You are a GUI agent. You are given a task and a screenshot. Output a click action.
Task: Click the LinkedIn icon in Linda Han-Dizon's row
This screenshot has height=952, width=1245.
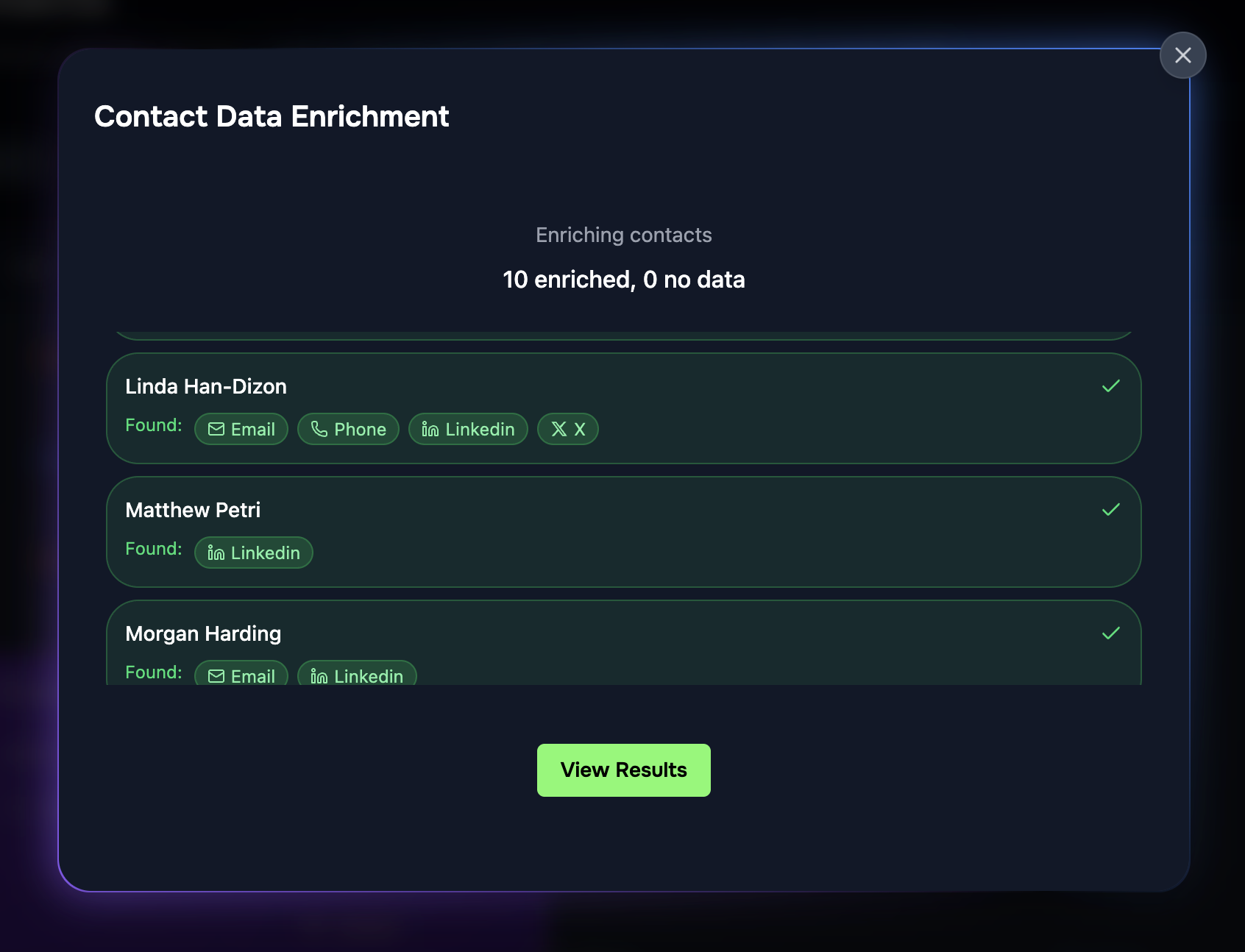[430, 429]
